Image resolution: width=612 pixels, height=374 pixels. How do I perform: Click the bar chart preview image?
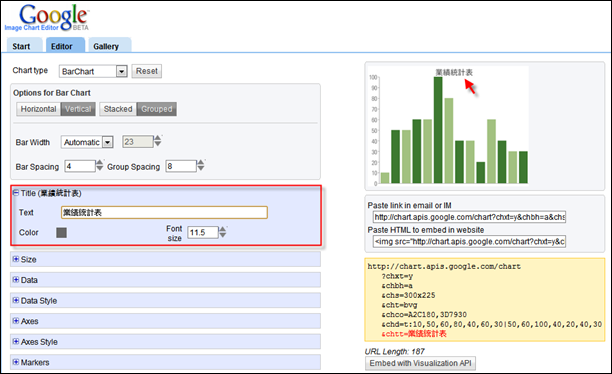tap(449, 125)
